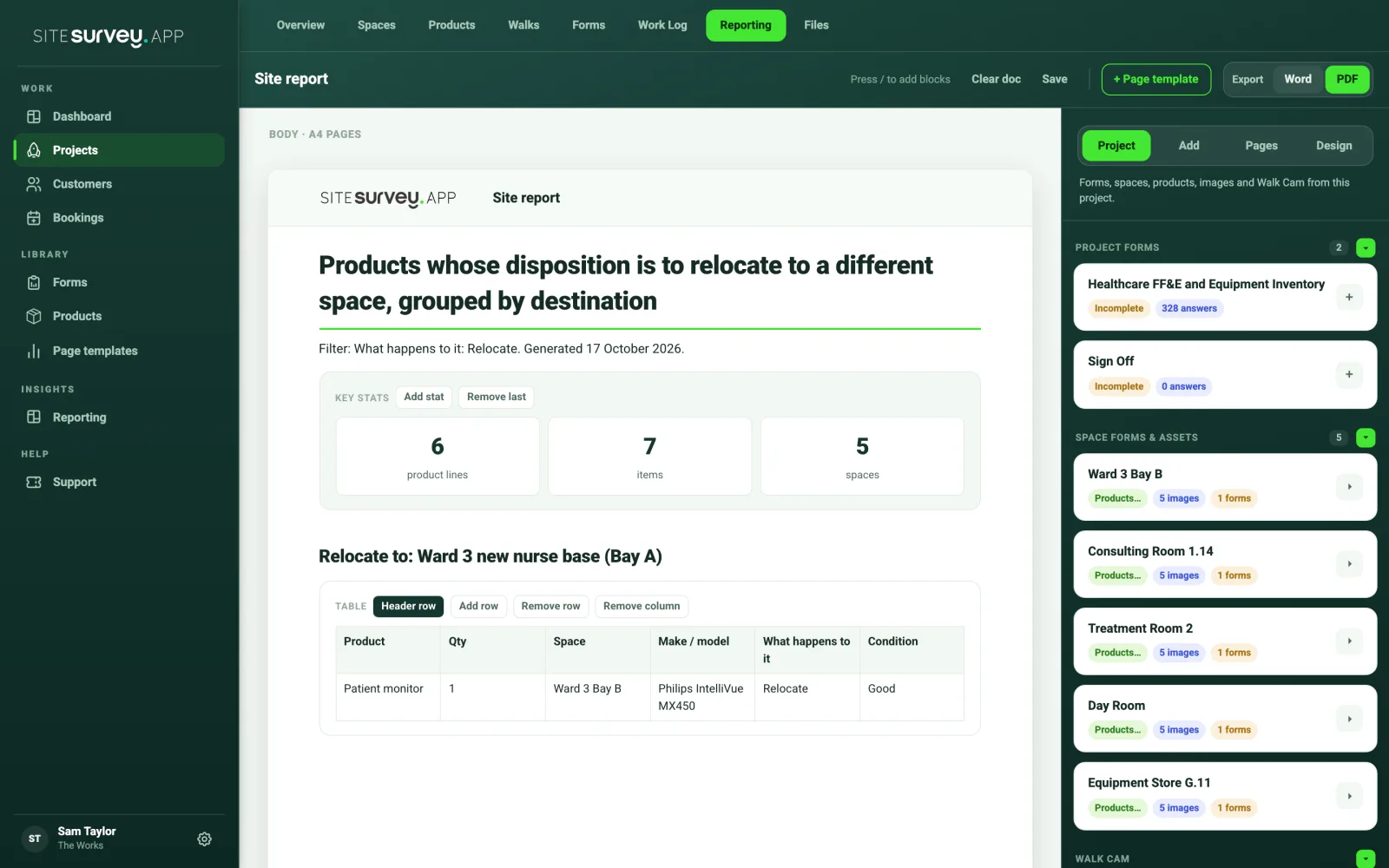
Task: Click the + Page template button
Action: pyautogui.click(x=1155, y=79)
